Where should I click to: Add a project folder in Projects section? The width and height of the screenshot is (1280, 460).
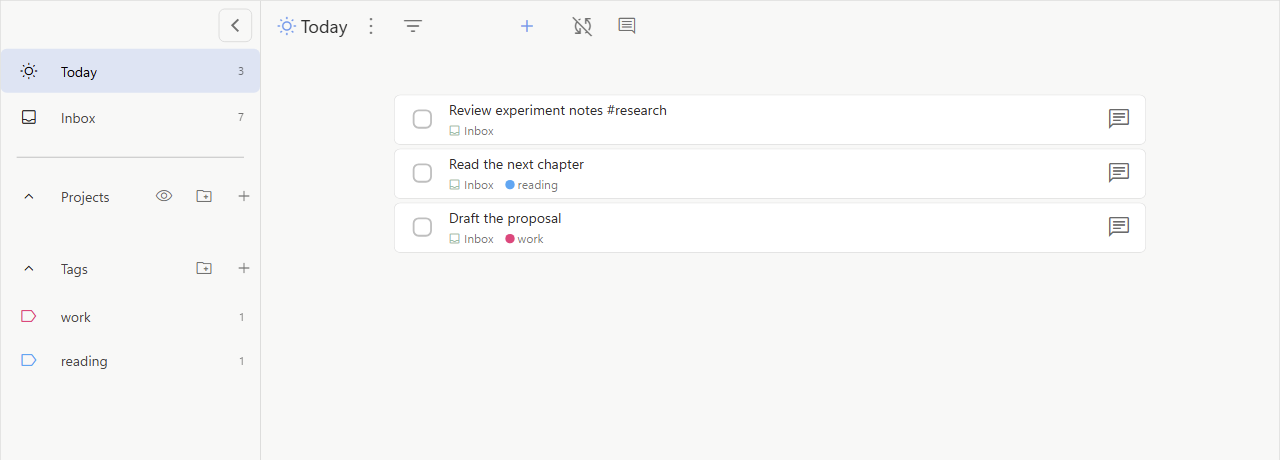pos(204,197)
